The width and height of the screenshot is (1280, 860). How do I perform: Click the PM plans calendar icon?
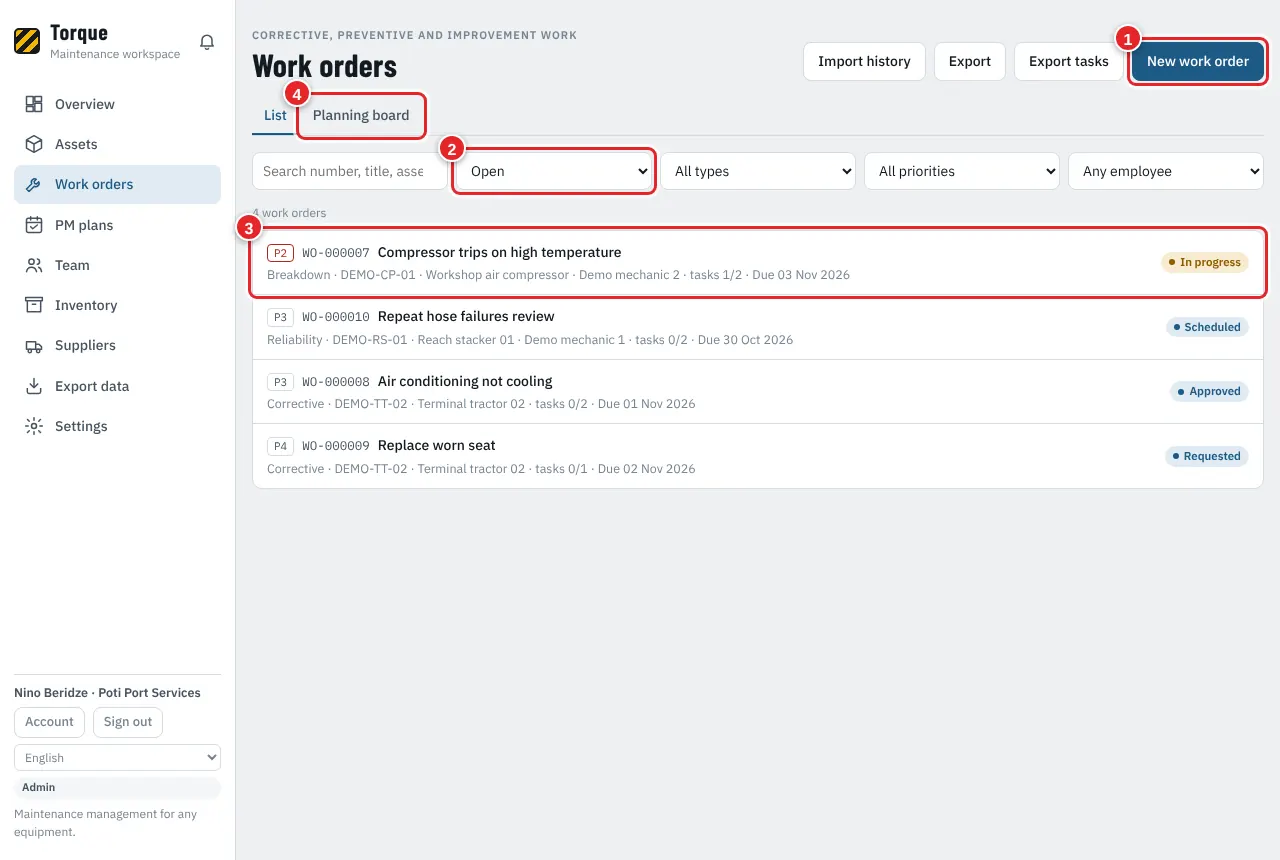pyautogui.click(x=34, y=225)
